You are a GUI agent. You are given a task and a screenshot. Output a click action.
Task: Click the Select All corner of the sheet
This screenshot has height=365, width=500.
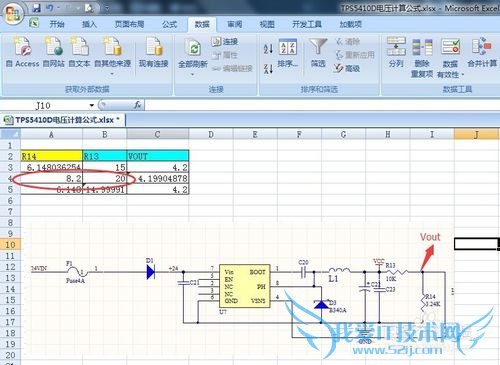coord(10,134)
